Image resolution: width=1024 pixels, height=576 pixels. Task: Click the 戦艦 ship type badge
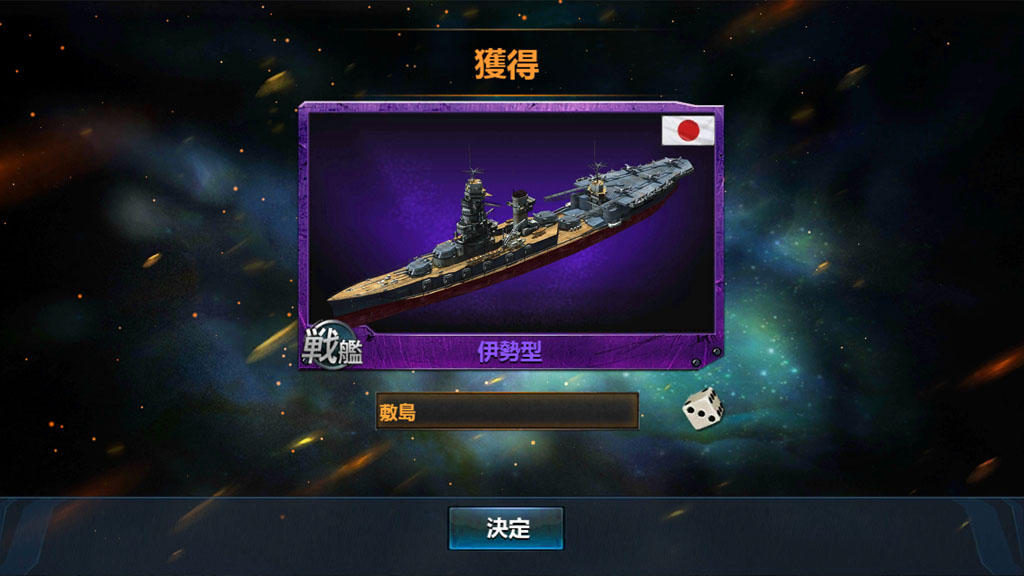pyautogui.click(x=332, y=347)
